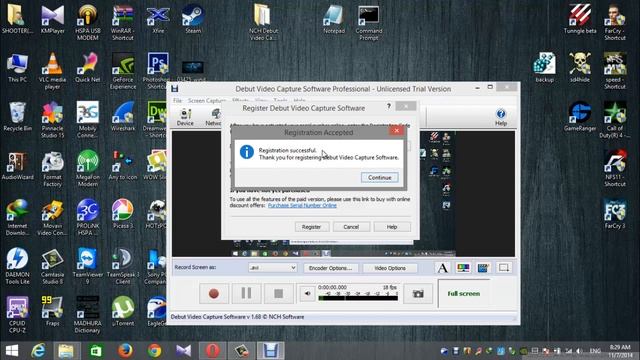This screenshot has height=360, width=640.
Task: Open Fraps desktop icon
Action: click(53, 311)
